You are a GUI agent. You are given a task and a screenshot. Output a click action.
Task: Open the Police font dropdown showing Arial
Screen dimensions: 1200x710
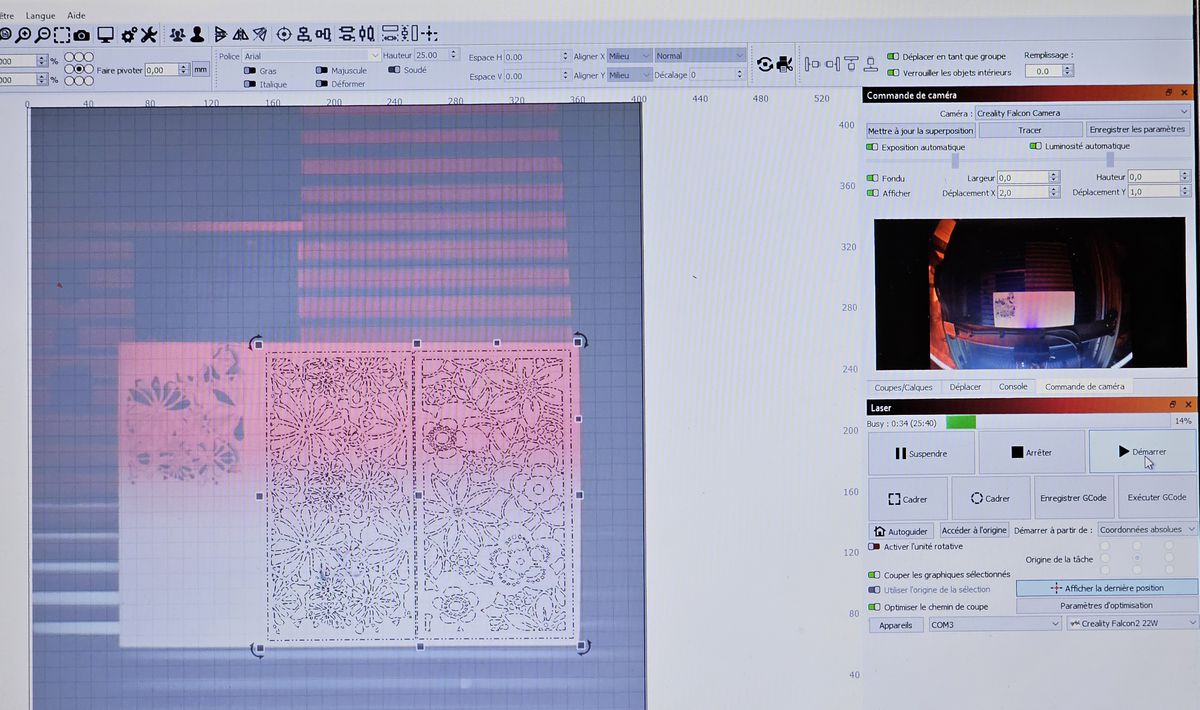(x=311, y=56)
